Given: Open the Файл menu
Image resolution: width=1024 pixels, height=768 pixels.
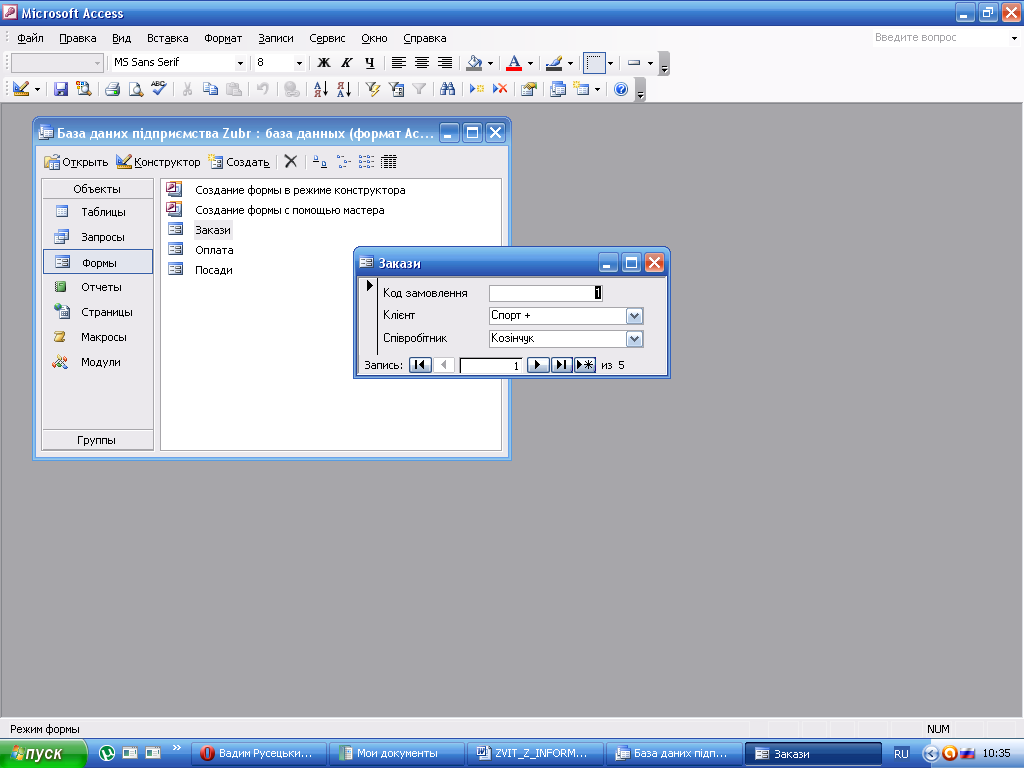Looking at the screenshot, I should click(30, 38).
